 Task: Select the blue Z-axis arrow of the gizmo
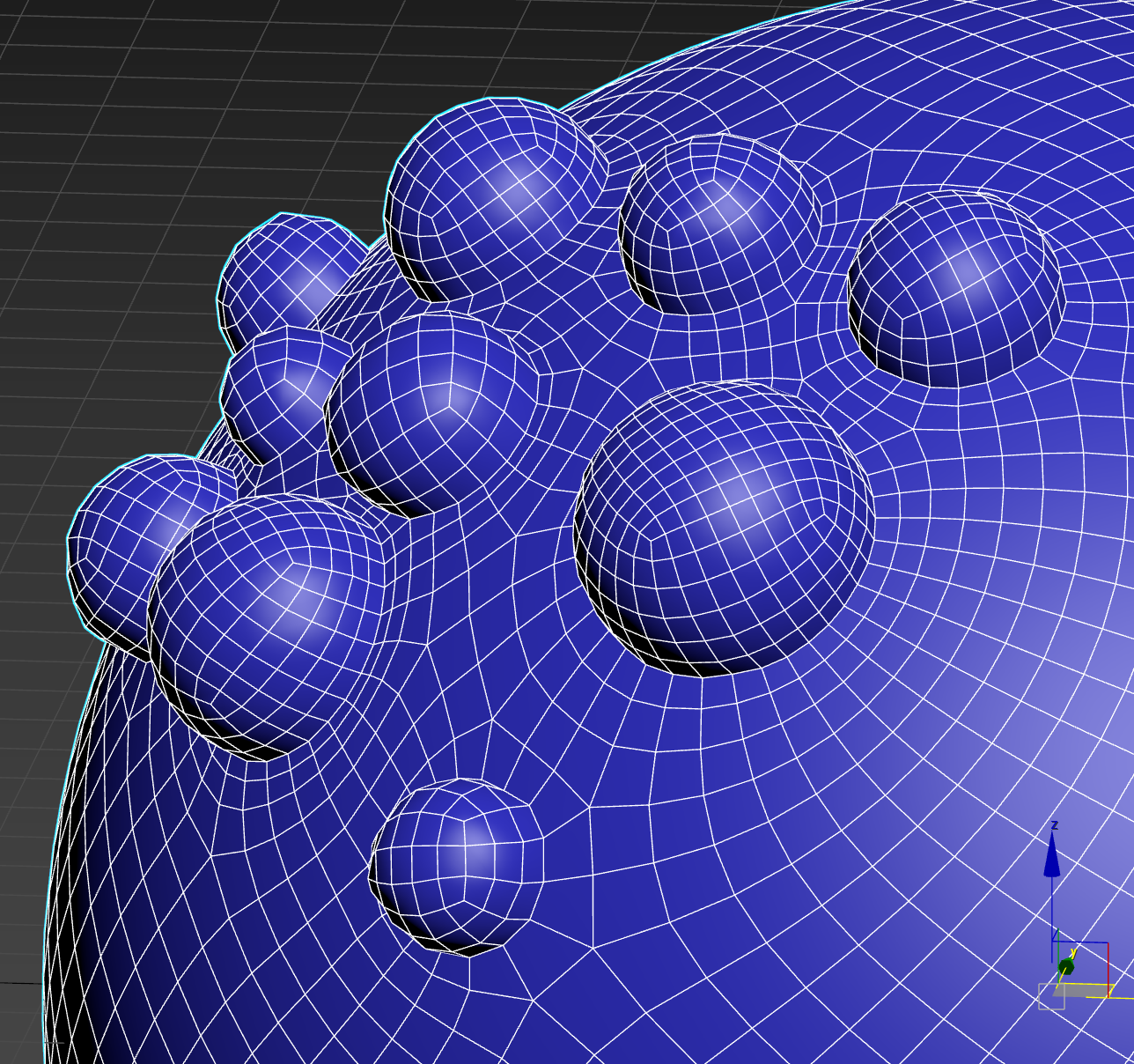pyautogui.click(x=1052, y=856)
